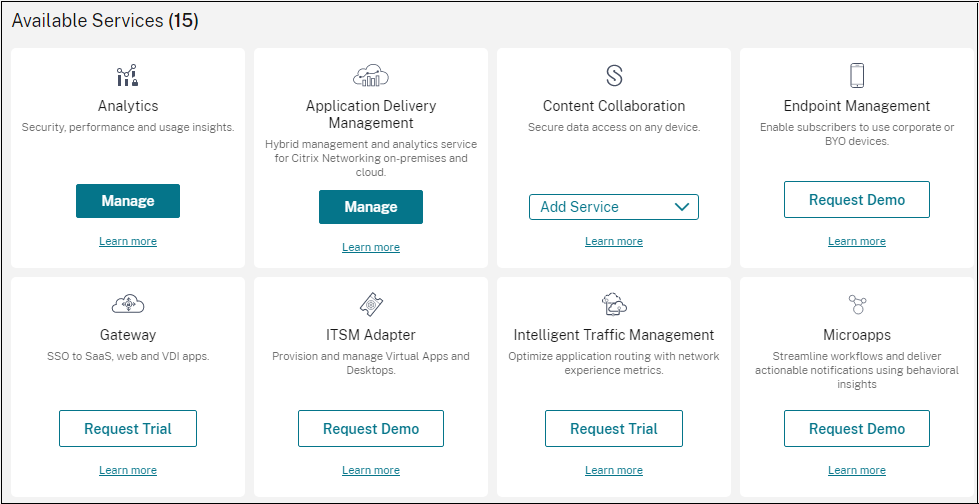The height and width of the screenshot is (504, 979).
Task: Click the Microapps nodes icon
Action: (x=857, y=305)
